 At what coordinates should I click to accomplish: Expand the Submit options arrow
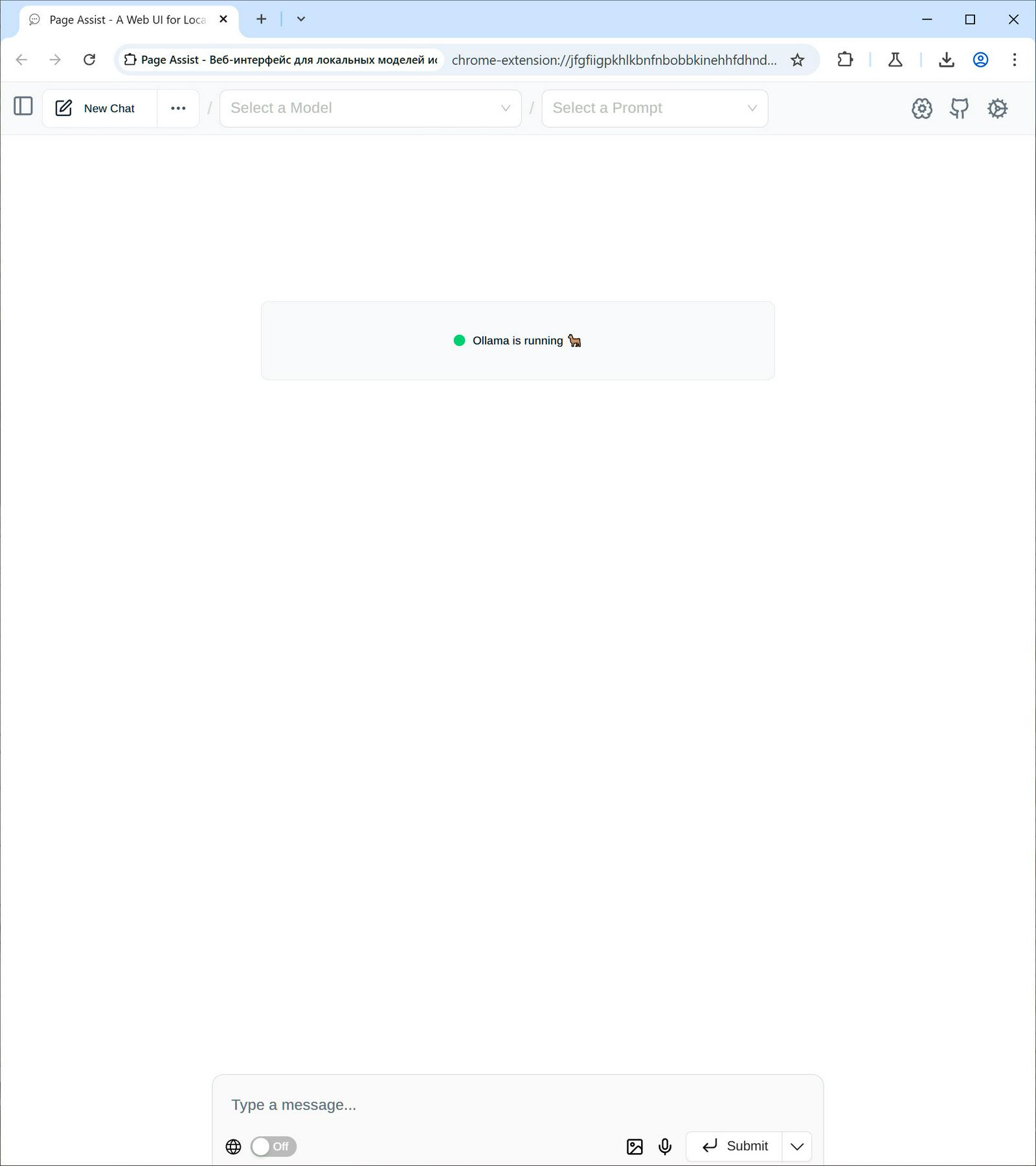(797, 1146)
